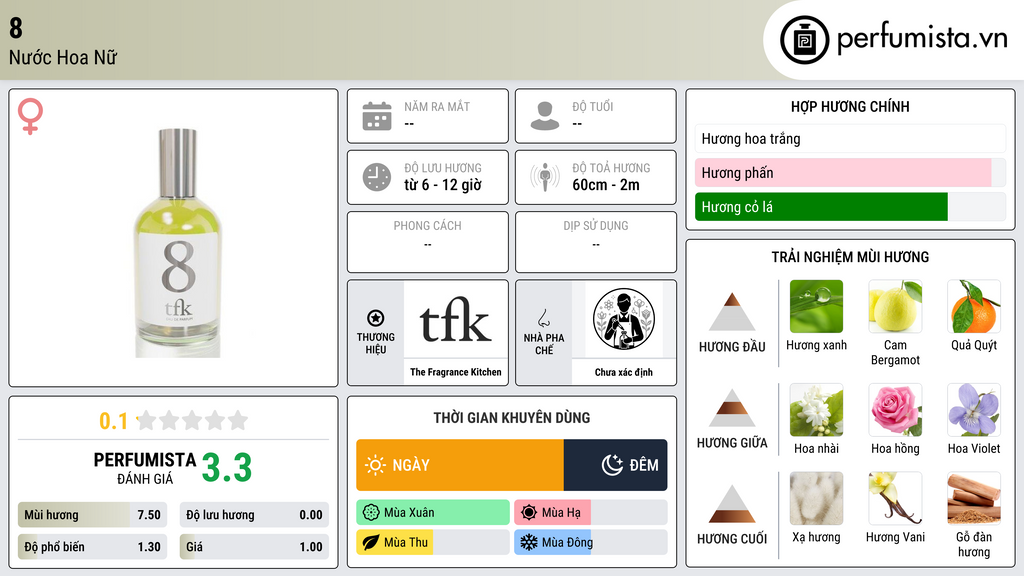Screen dimensions: 1024x576
Task: Click the 'Nước Hoa Nữ' subtitle
Action: coord(63,57)
